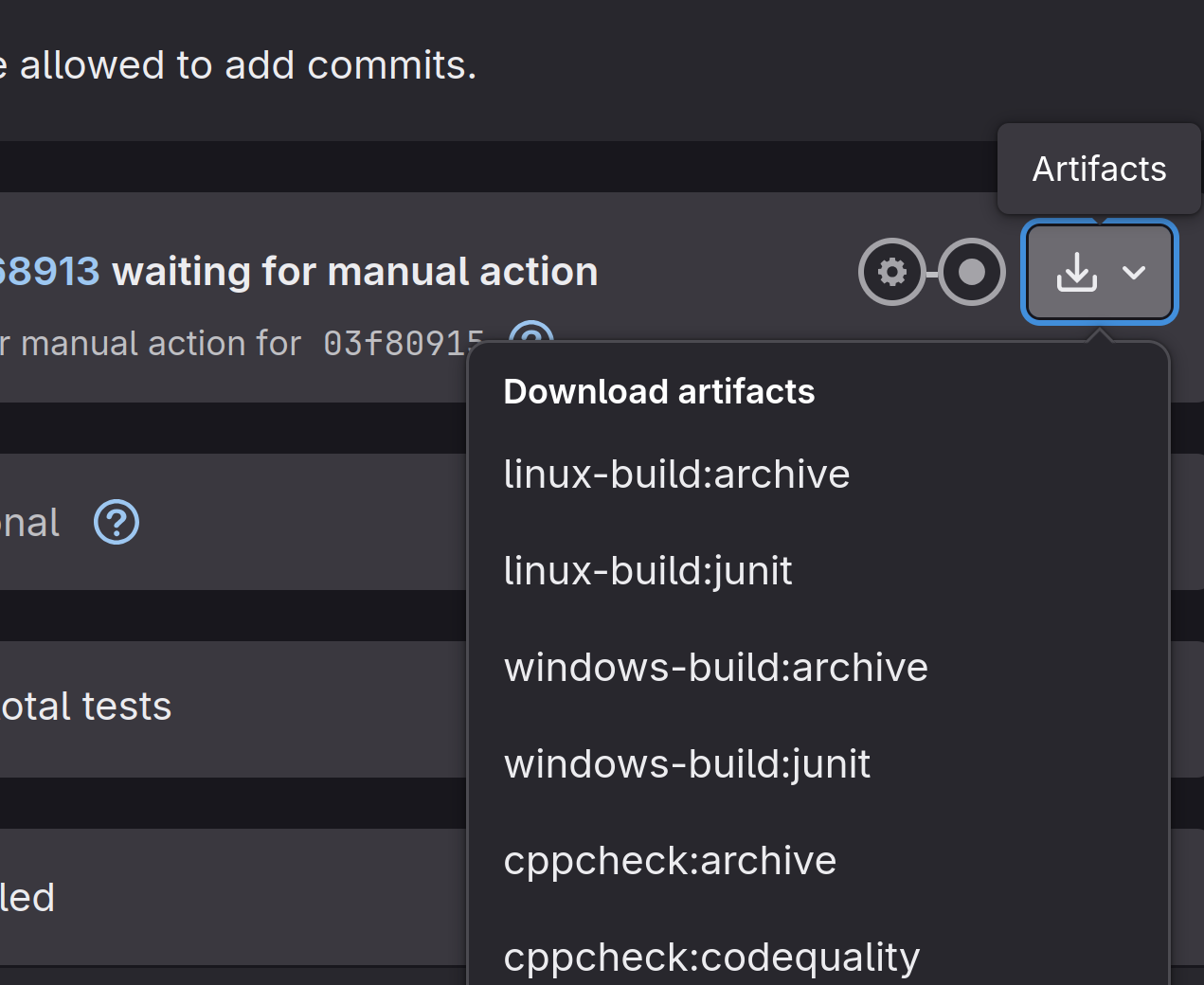Click the 'total tests' summary row
The width and height of the screenshot is (1204, 985).
[86, 707]
